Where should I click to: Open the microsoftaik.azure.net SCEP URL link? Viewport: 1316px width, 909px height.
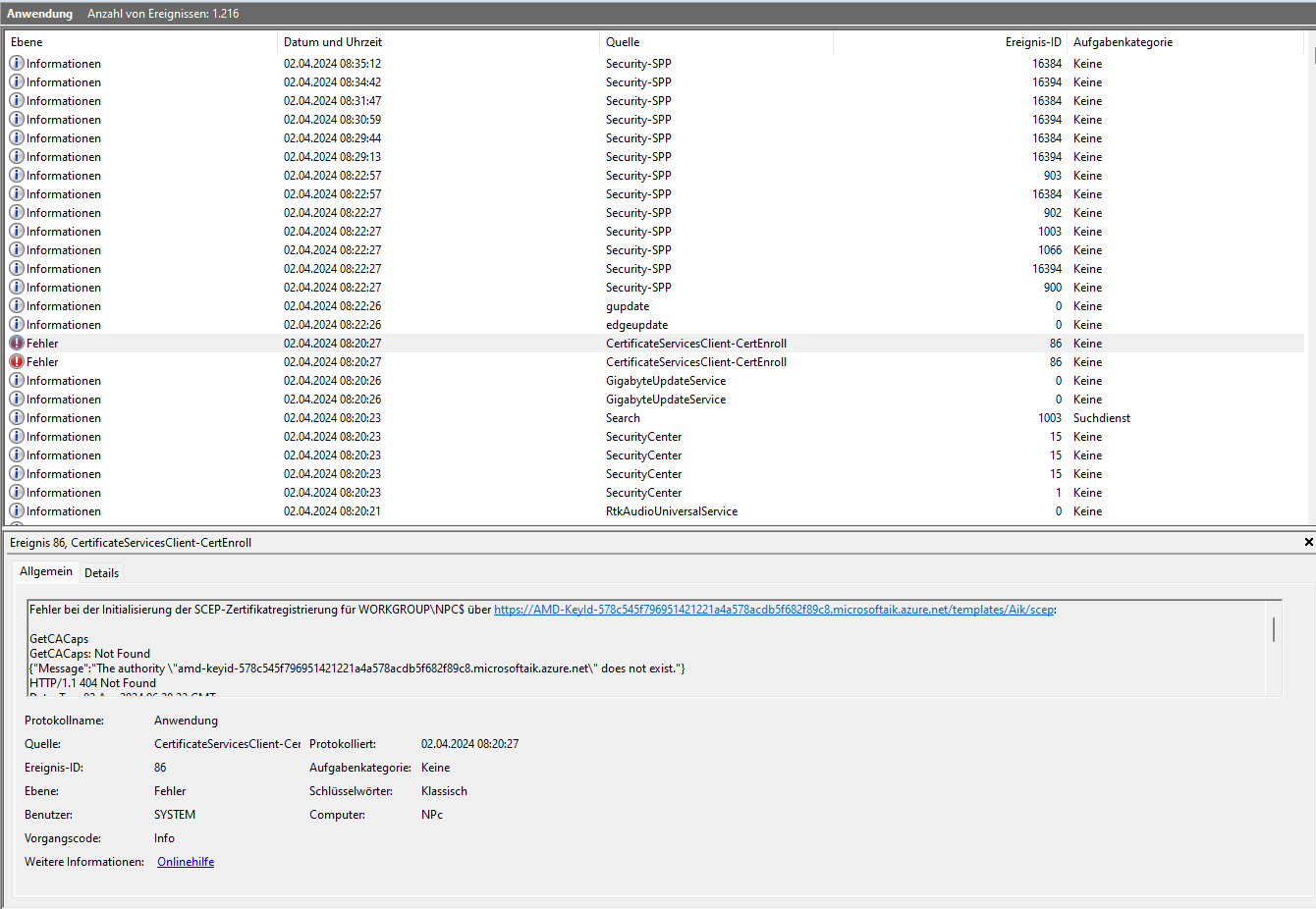pyautogui.click(x=774, y=610)
